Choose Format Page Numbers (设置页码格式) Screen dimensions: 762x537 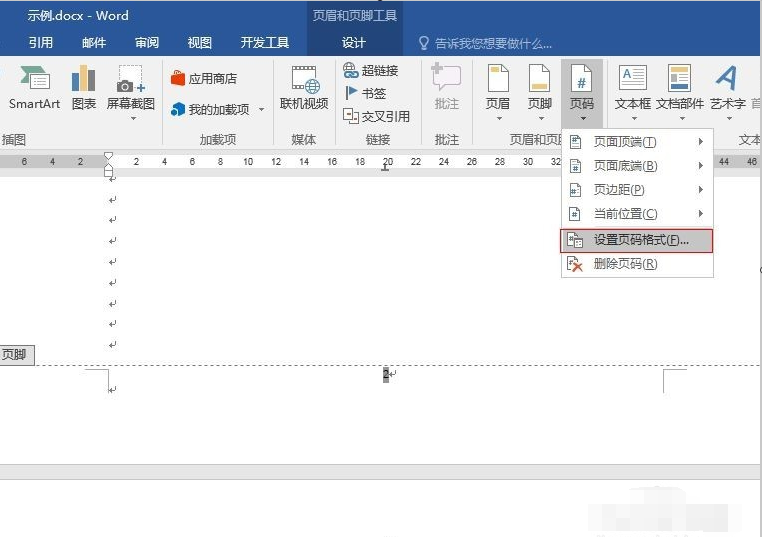(x=637, y=241)
